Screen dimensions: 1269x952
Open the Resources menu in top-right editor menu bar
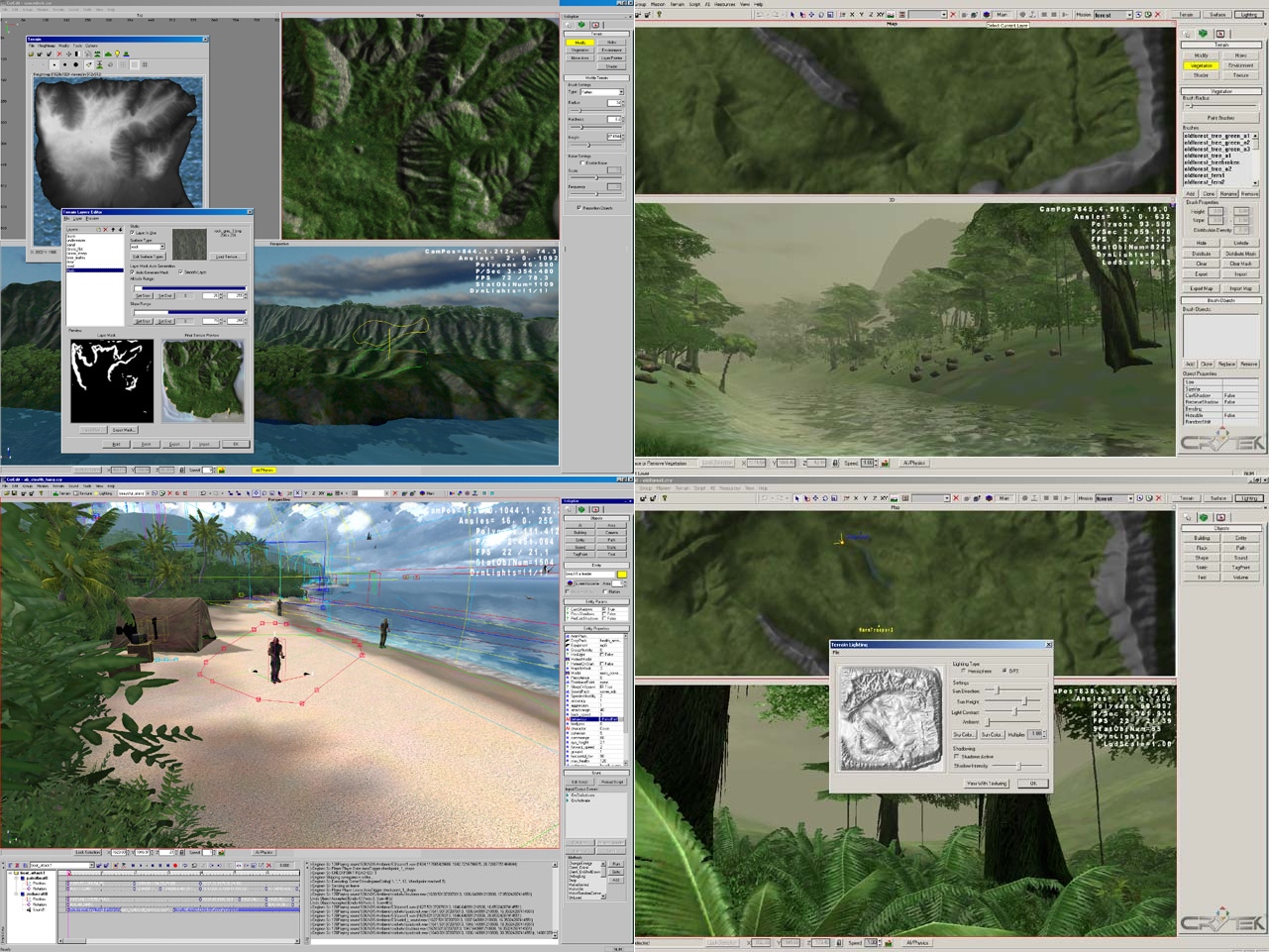724,4
